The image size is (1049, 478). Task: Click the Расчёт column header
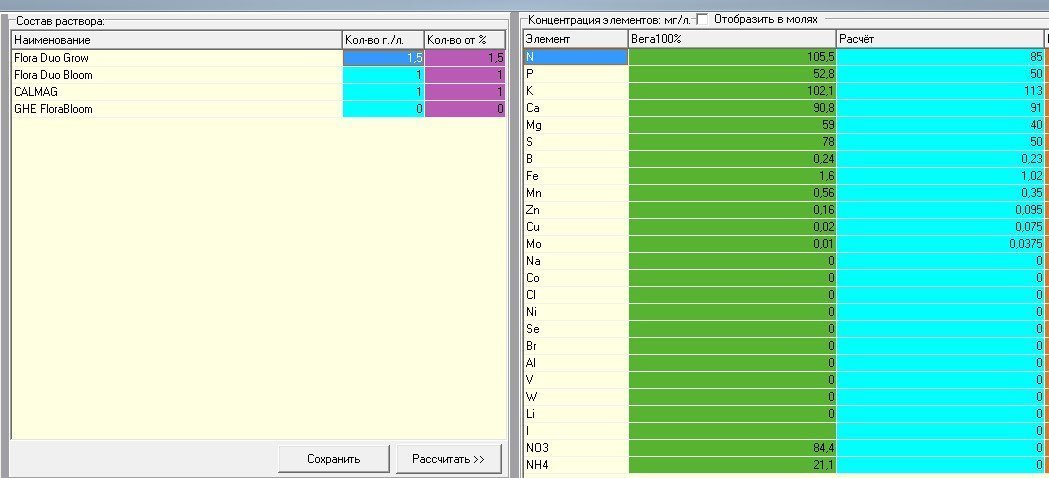940,39
